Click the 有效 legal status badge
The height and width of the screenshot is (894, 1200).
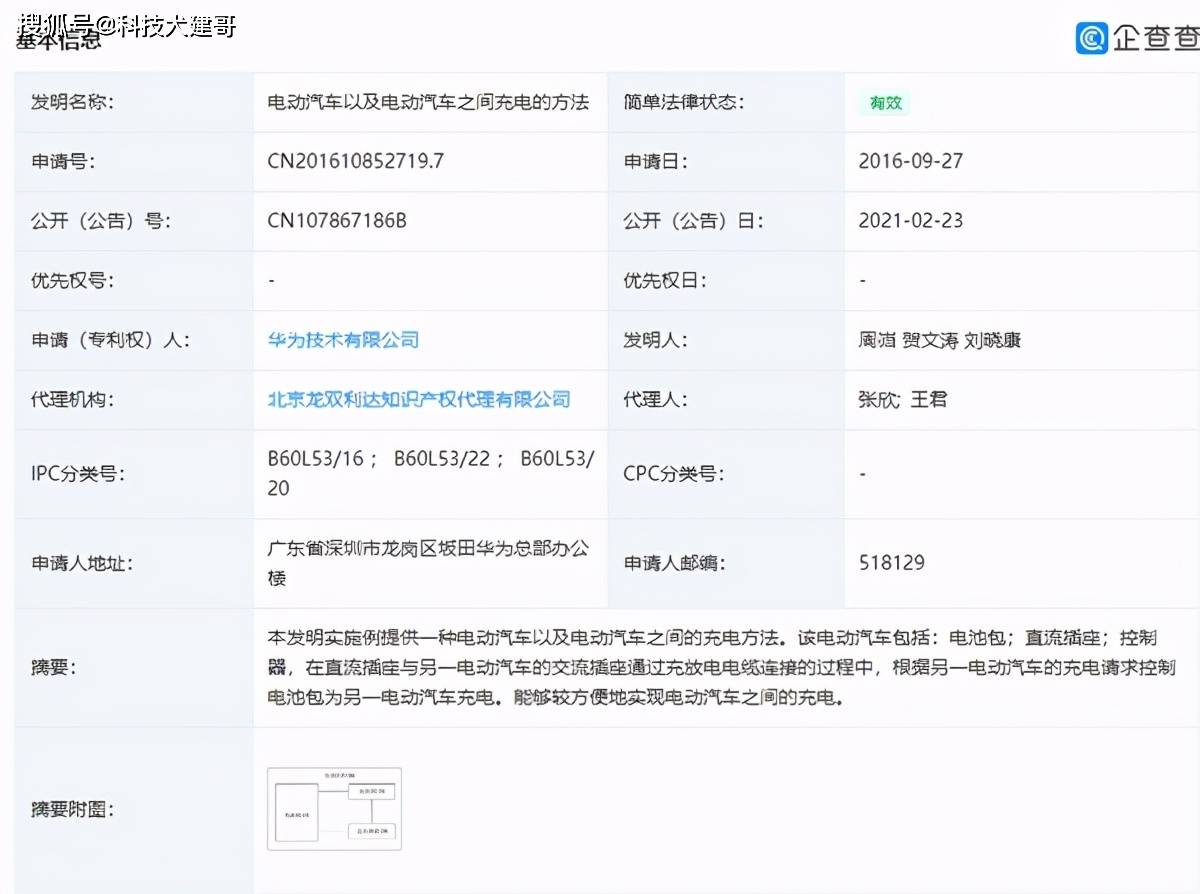click(885, 102)
